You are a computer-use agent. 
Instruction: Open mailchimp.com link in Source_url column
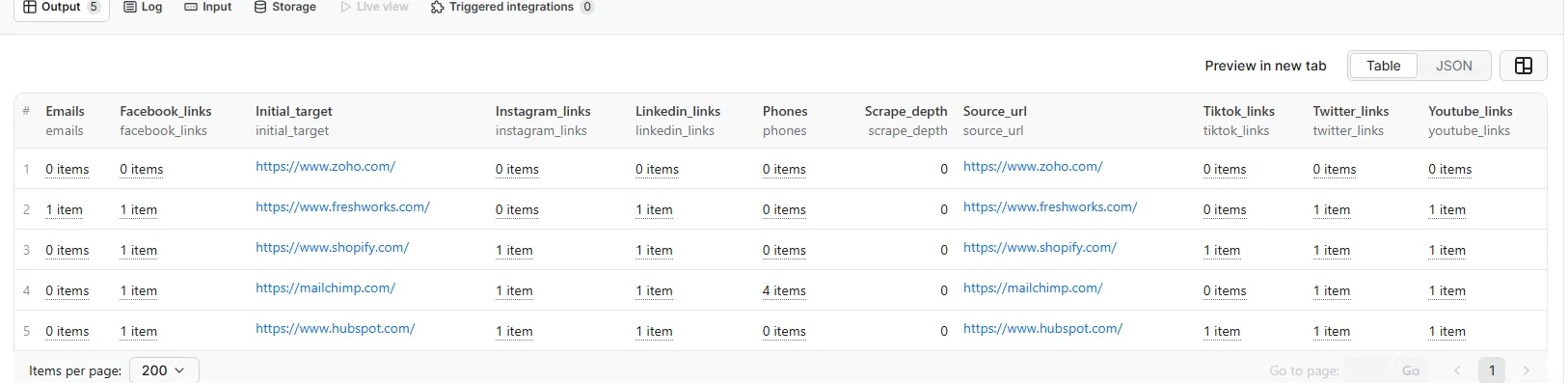[x=1033, y=288]
